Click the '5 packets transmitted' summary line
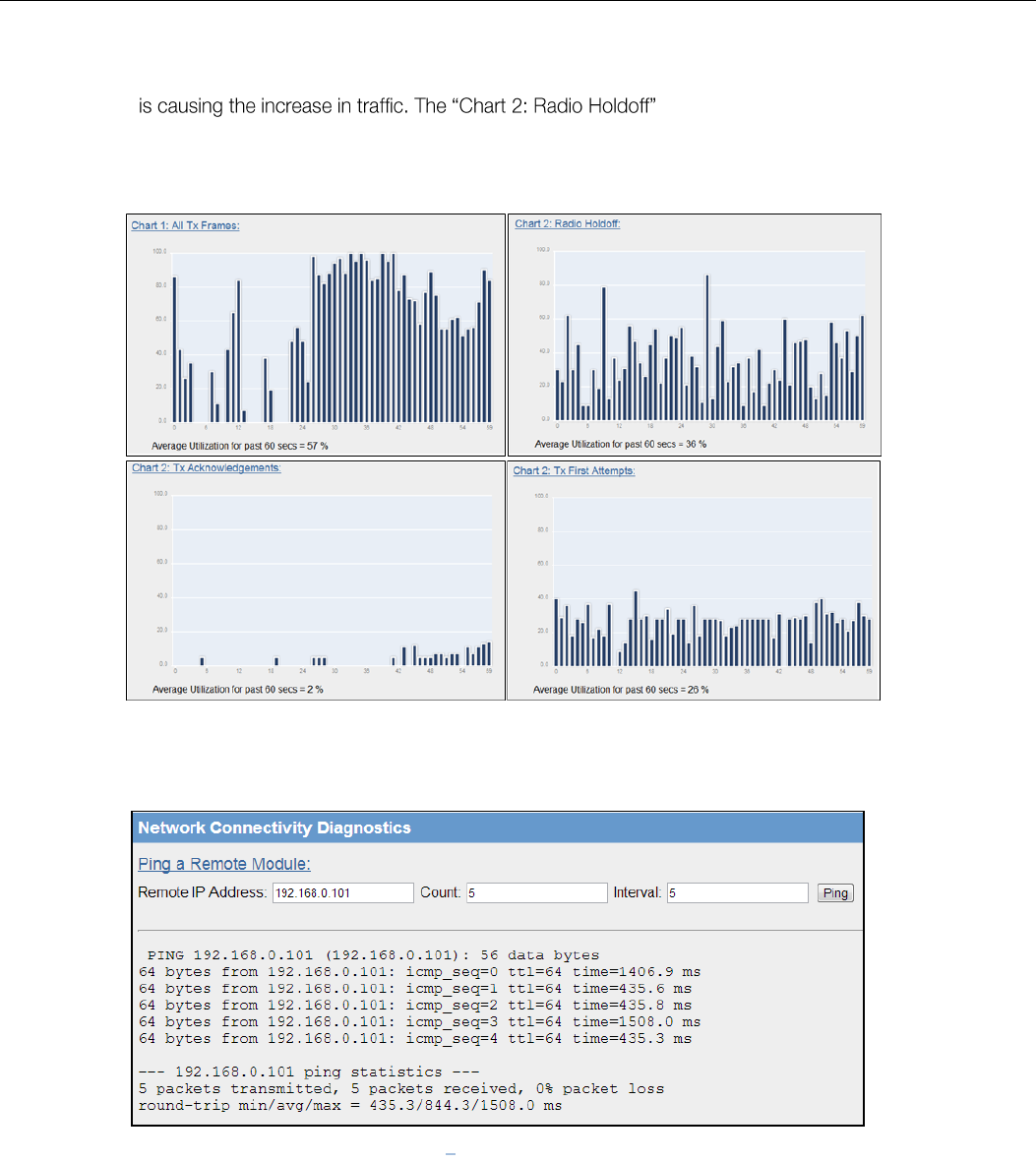 coord(401,1089)
